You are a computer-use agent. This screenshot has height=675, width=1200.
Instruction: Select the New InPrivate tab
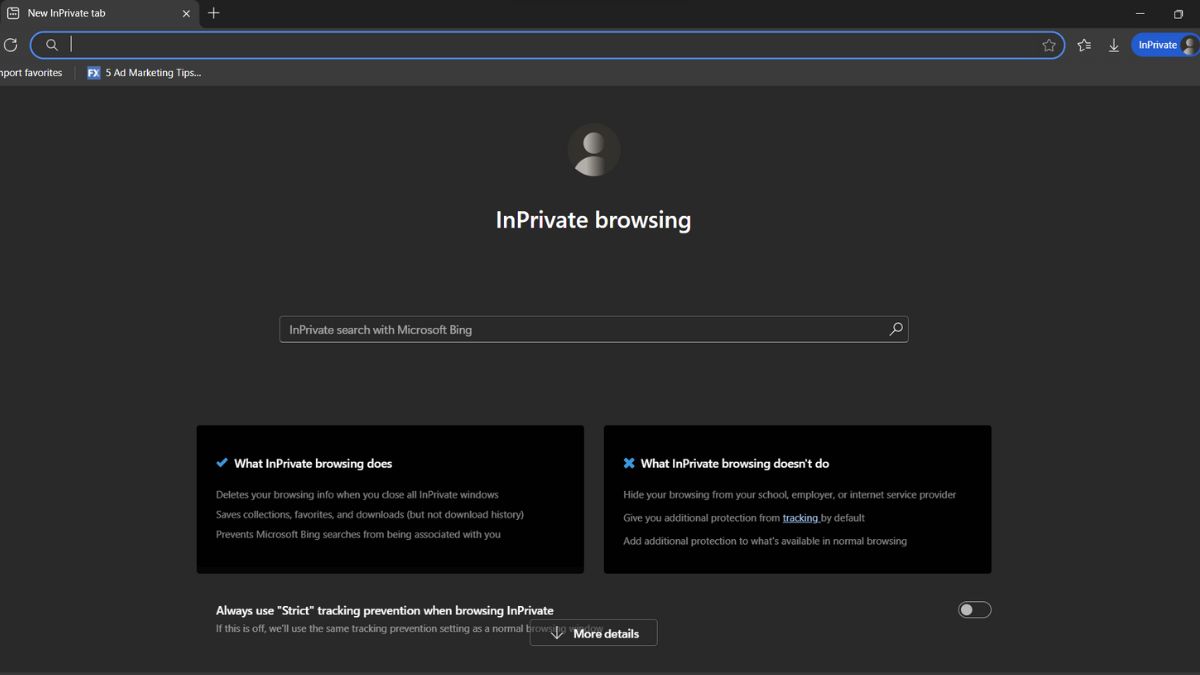click(x=99, y=13)
